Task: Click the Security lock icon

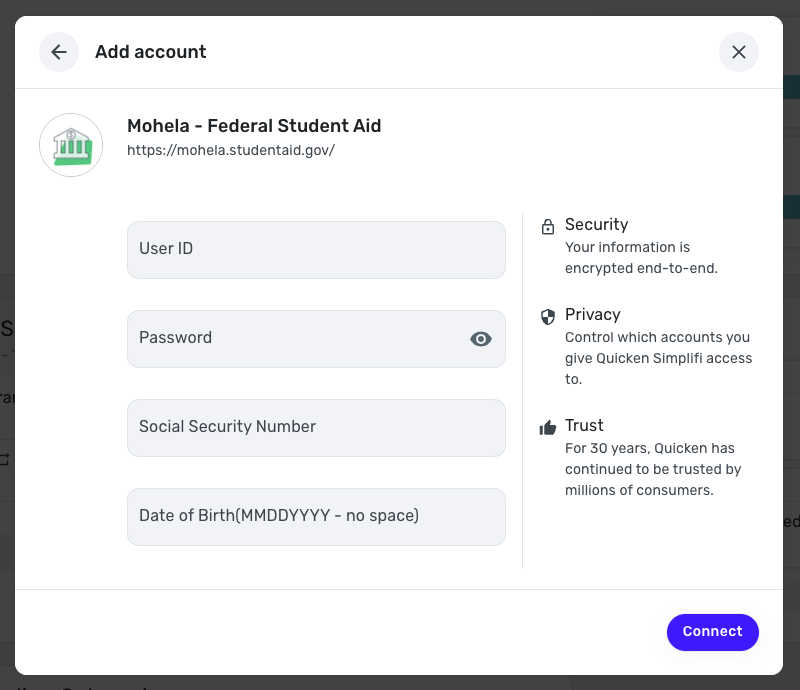Action: click(x=548, y=227)
